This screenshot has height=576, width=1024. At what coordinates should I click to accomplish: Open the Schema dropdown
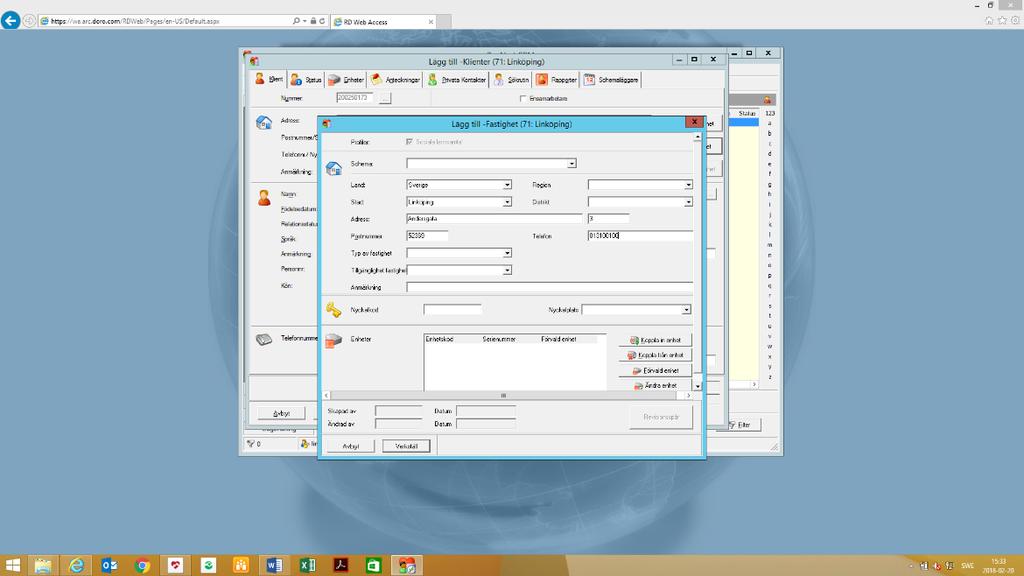tap(571, 163)
